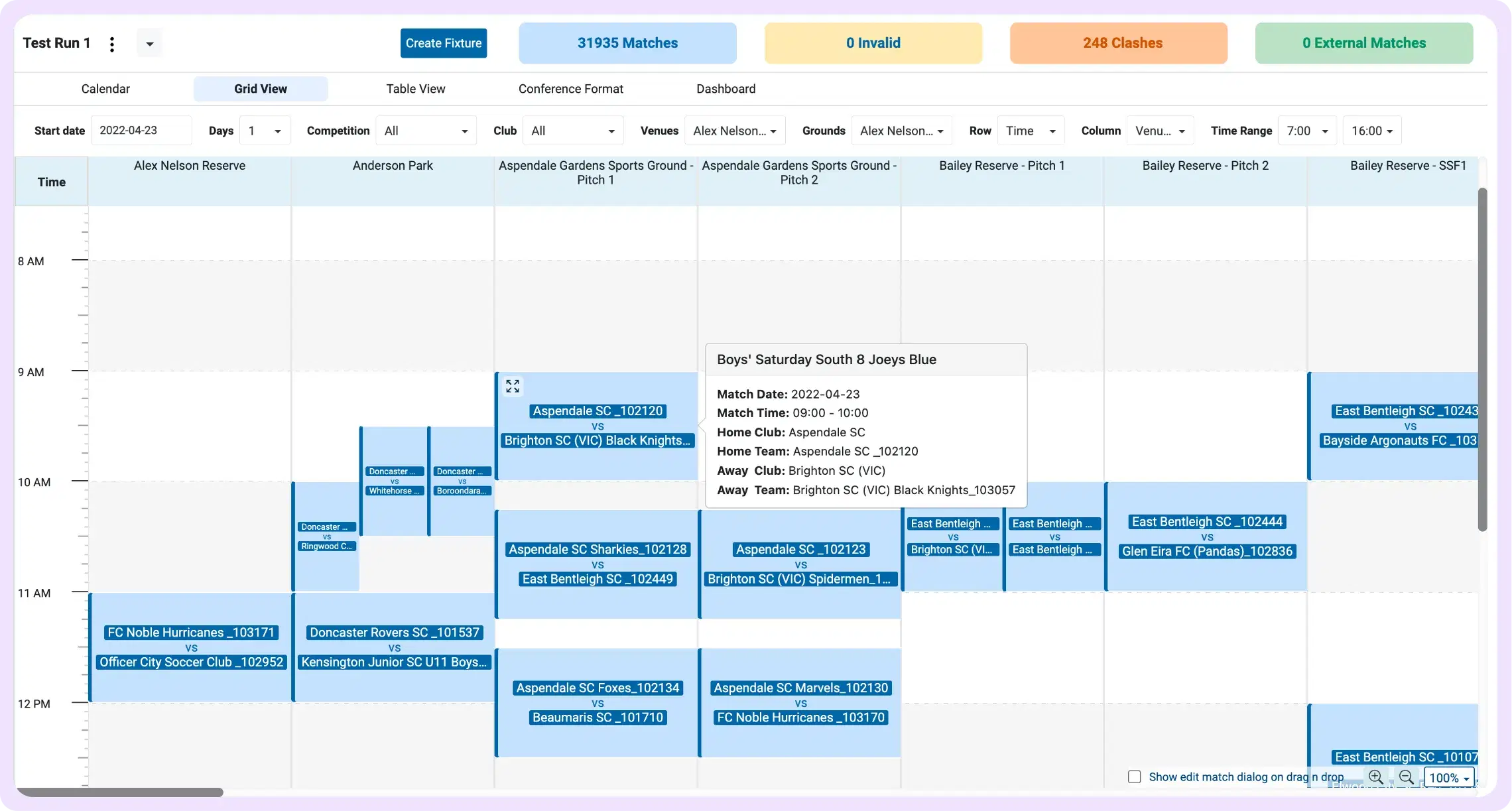Open the Conference Format tab
1512x811 pixels.
click(x=571, y=89)
